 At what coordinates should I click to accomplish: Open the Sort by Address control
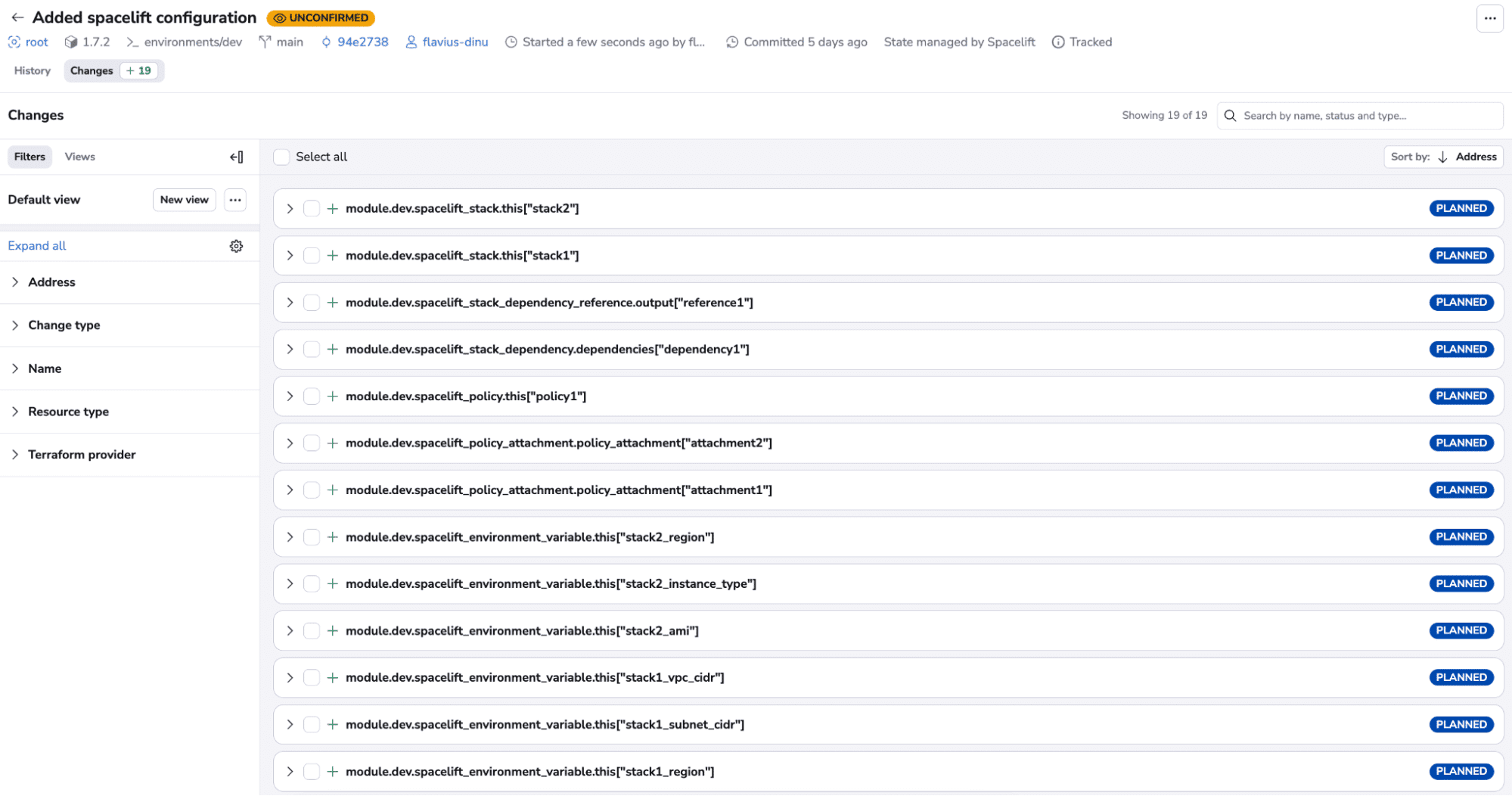[x=1443, y=157]
